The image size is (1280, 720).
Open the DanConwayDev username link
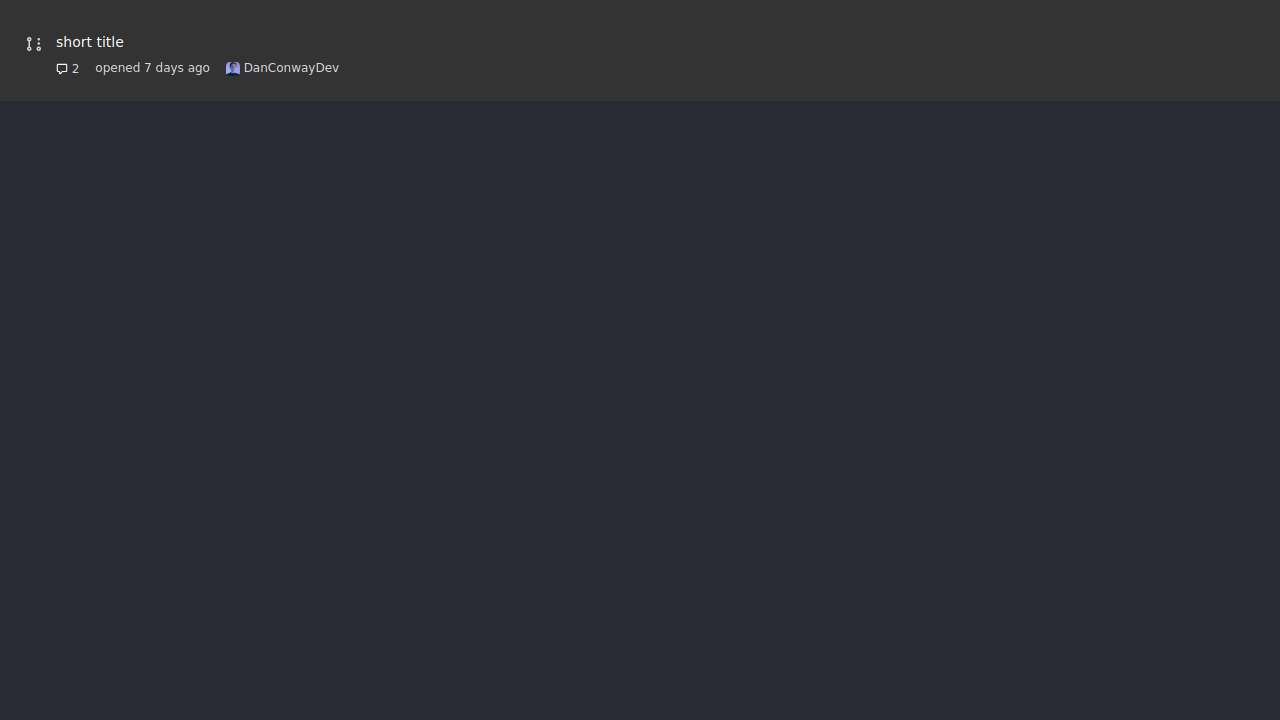pos(291,68)
